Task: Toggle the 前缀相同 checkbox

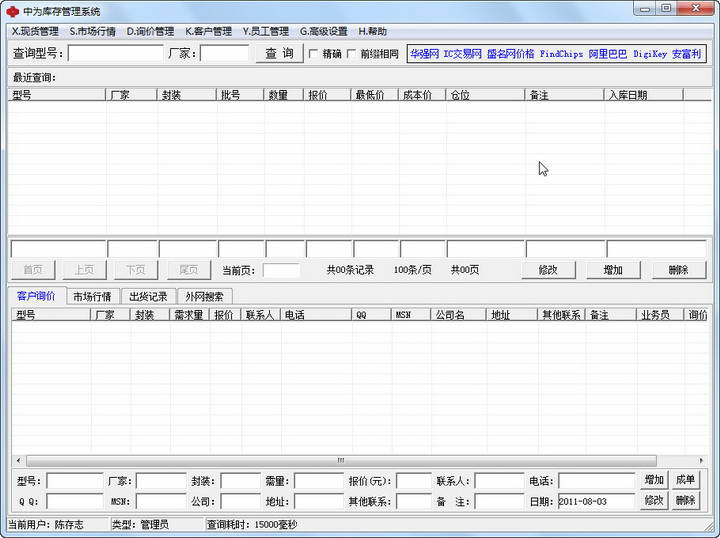Action: (351, 54)
